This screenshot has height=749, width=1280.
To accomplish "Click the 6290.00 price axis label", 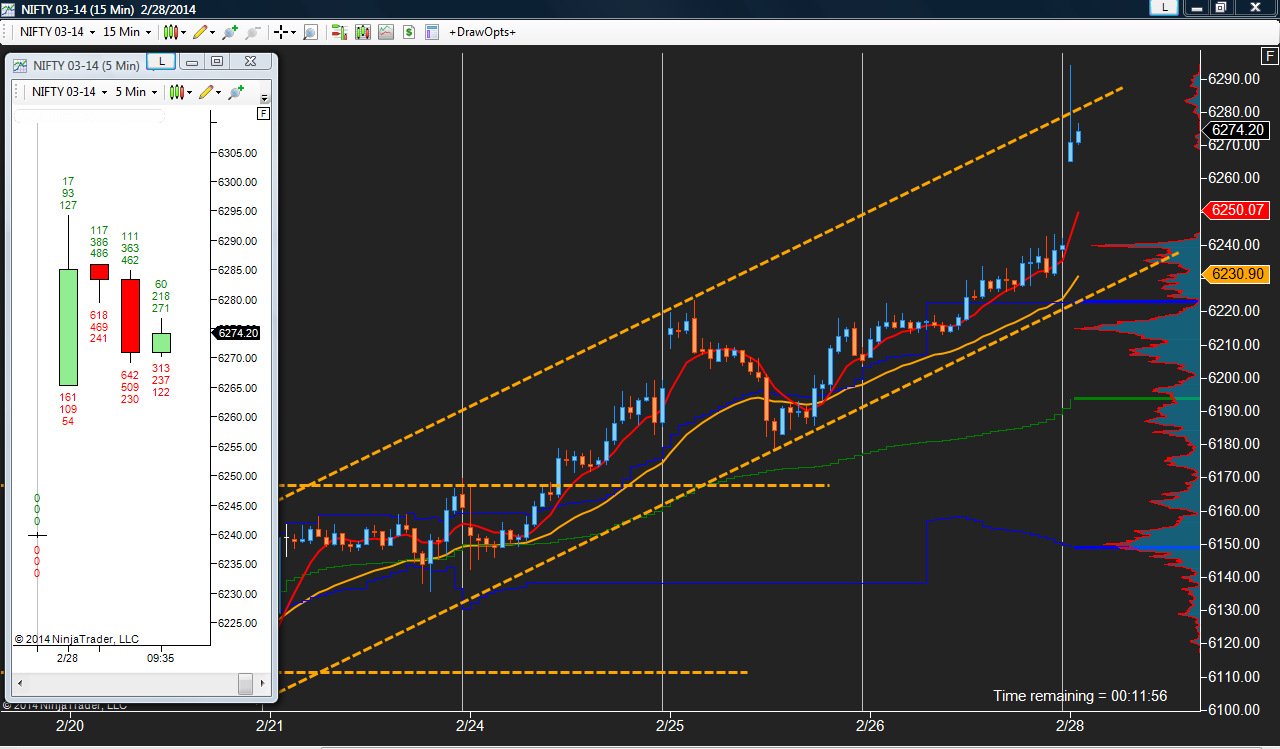I will (1235, 79).
